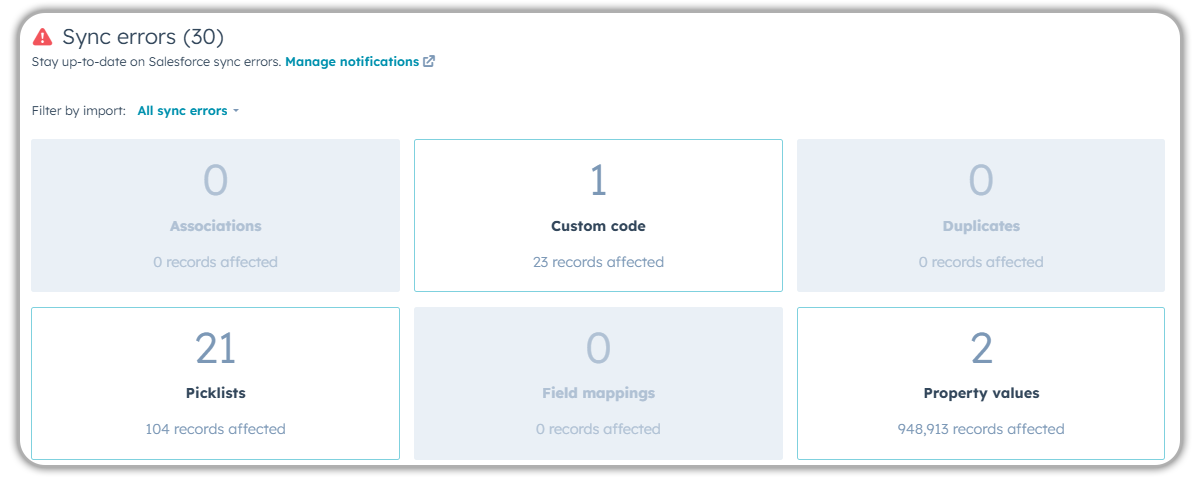Viewport: 1199px width, 478px height.
Task: Click the number 2 above Property values
Action: click(981, 348)
